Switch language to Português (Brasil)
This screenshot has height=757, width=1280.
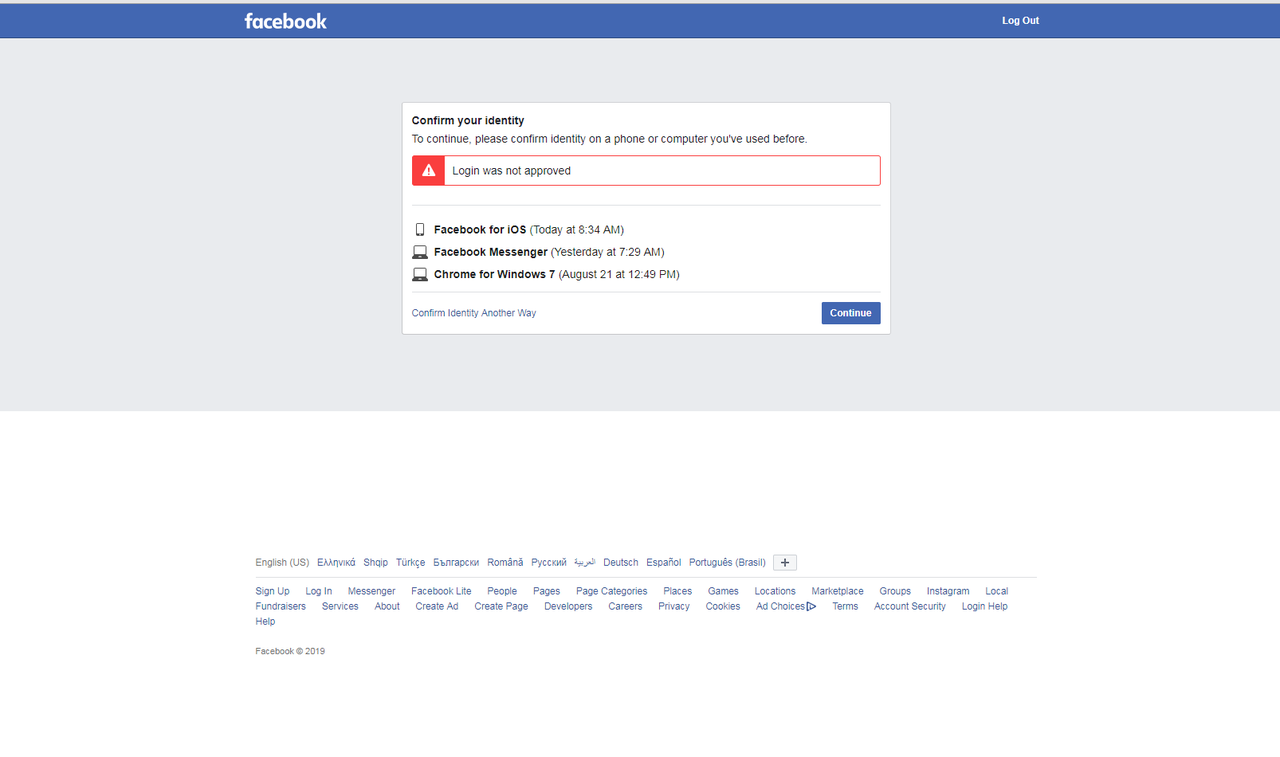(x=727, y=563)
